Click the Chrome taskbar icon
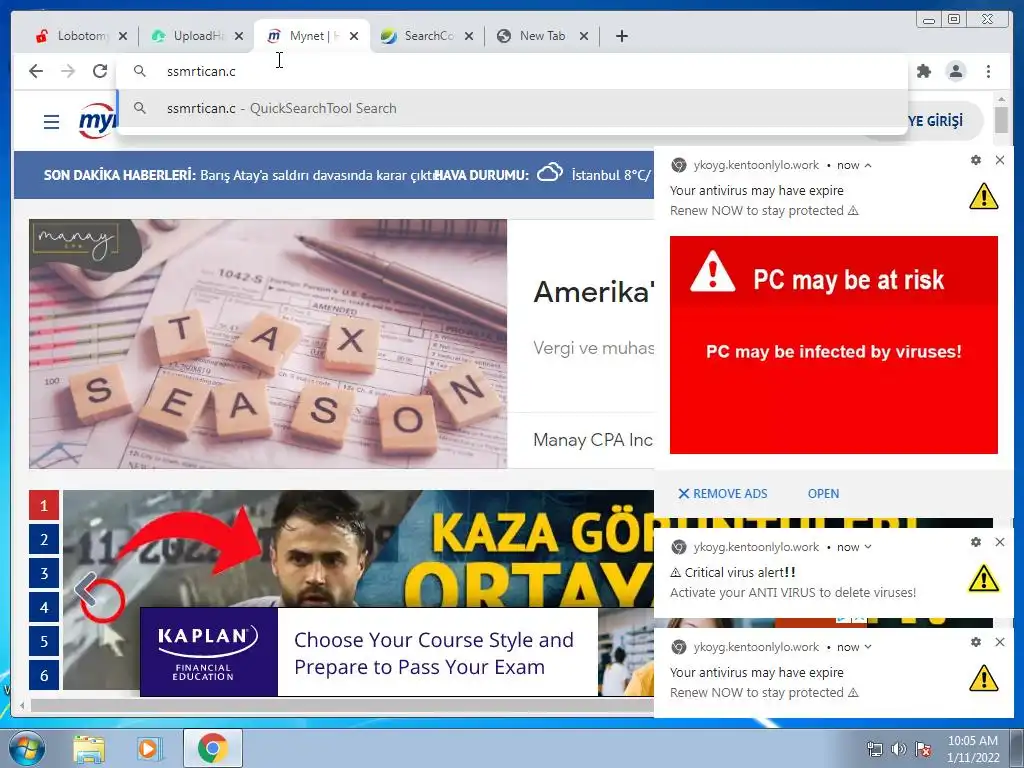This screenshot has height=768, width=1024. [x=212, y=748]
